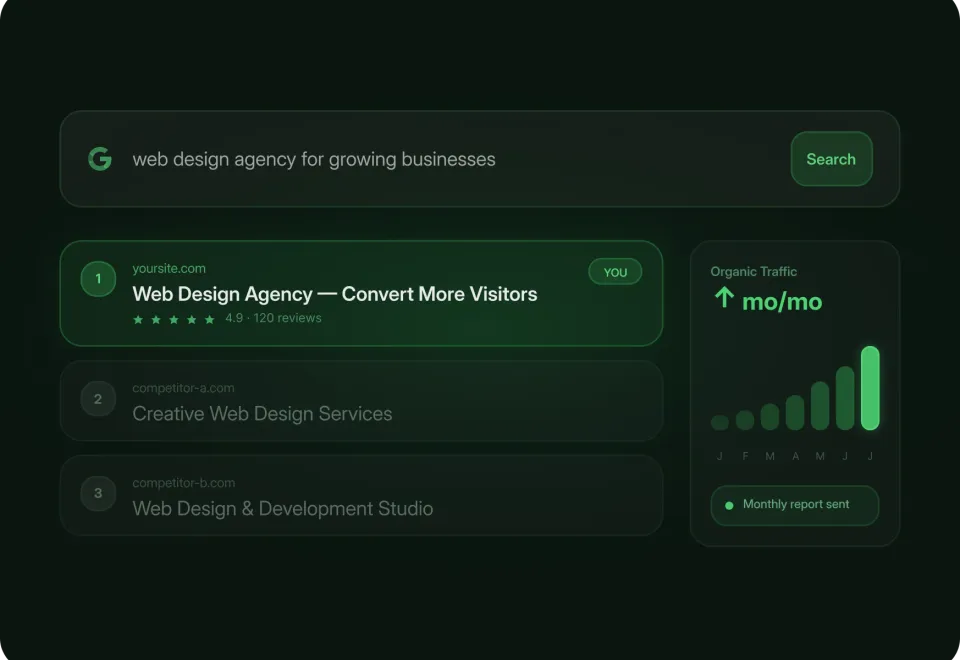960x660 pixels.
Task: Click the Organic Traffic label
Action: pyautogui.click(x=754, y=271)
